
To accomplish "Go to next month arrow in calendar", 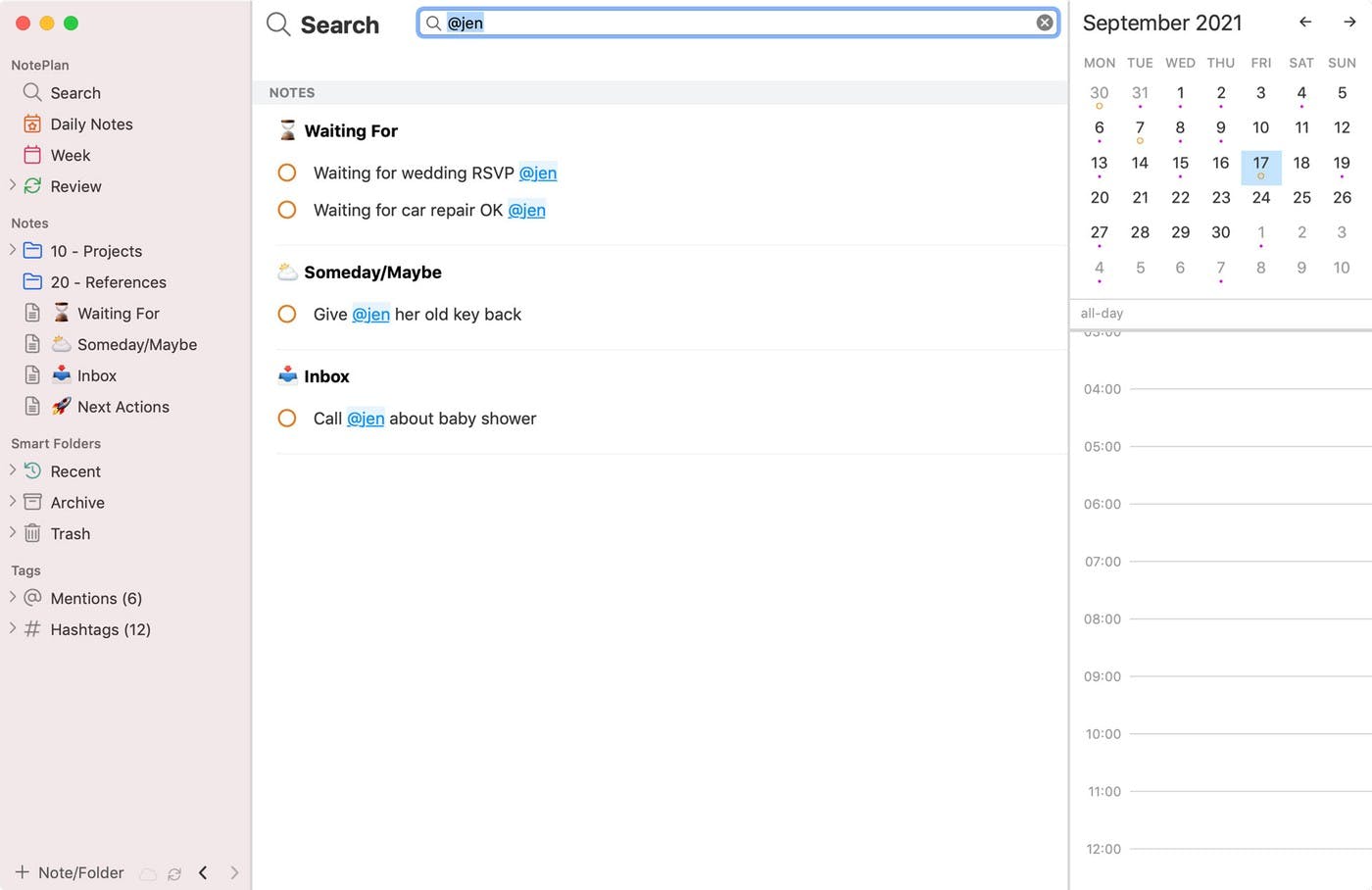I will [x=1349, y=22].
